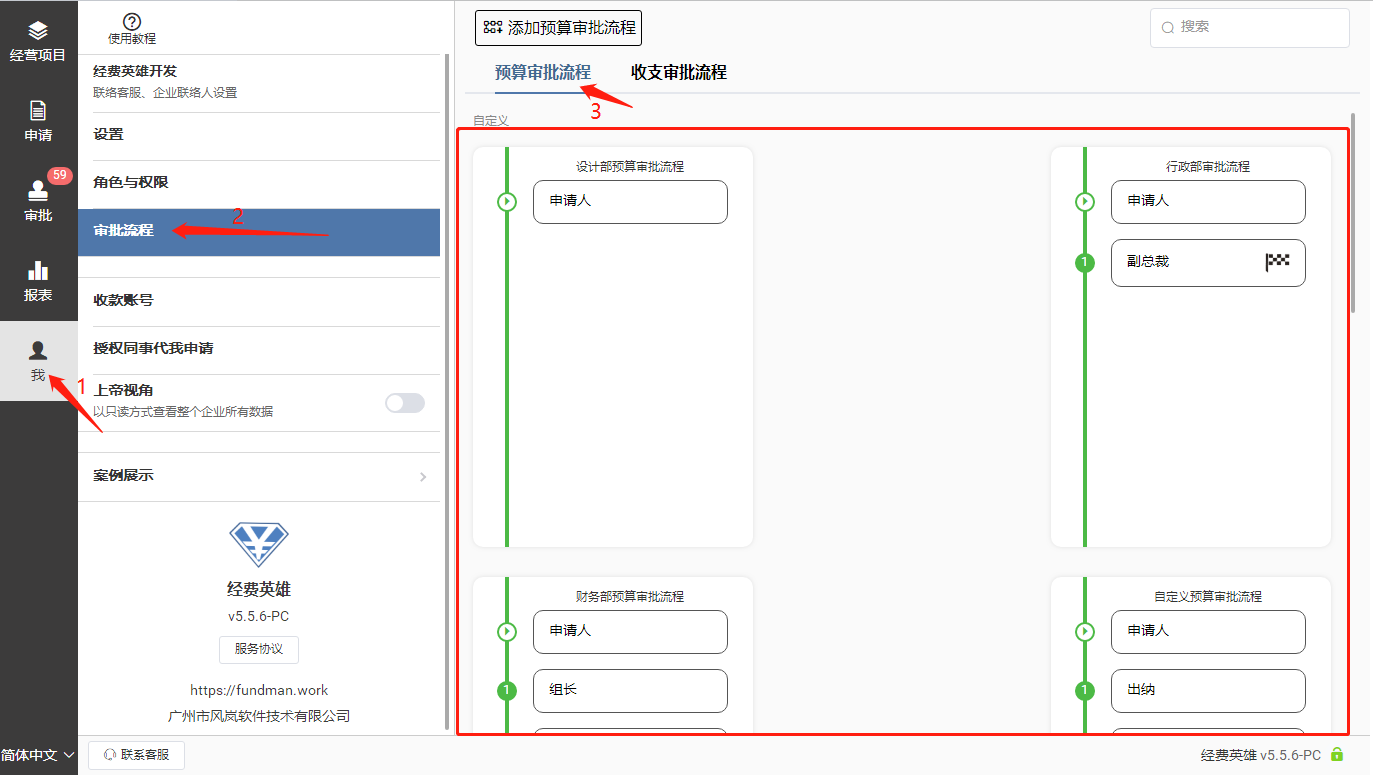Screen dimensions: 1373x776
Task: Click the 添加预算审批流程 flow icon
Action: coord(493,27)
